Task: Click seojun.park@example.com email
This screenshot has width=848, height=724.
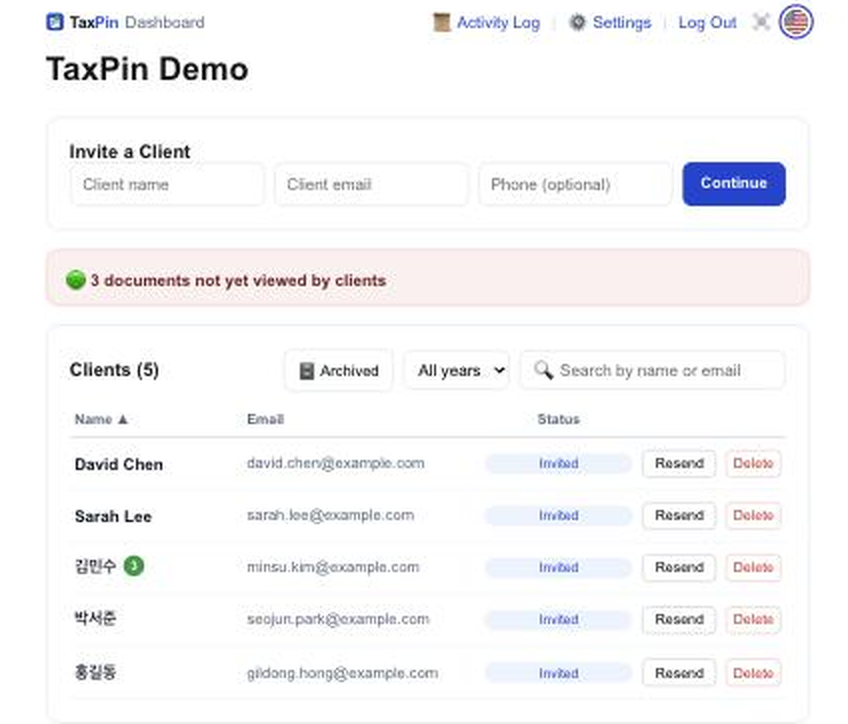Action: 338,619
